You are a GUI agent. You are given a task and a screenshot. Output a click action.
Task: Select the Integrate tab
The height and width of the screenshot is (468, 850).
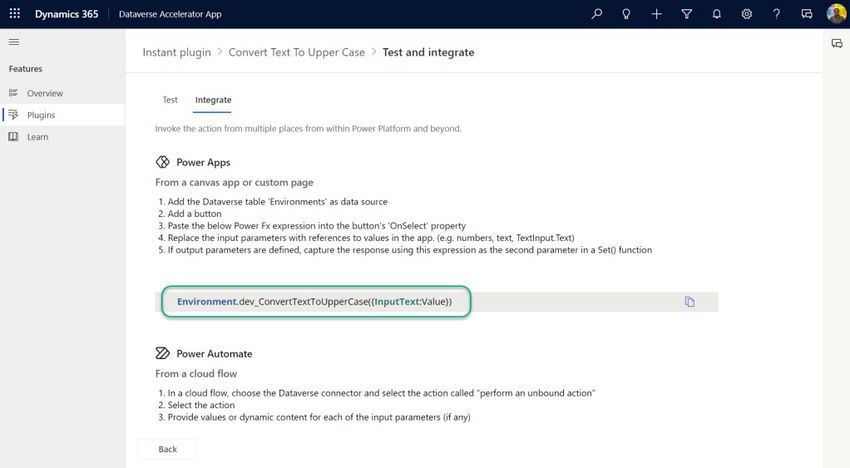[x=213, y=100]
